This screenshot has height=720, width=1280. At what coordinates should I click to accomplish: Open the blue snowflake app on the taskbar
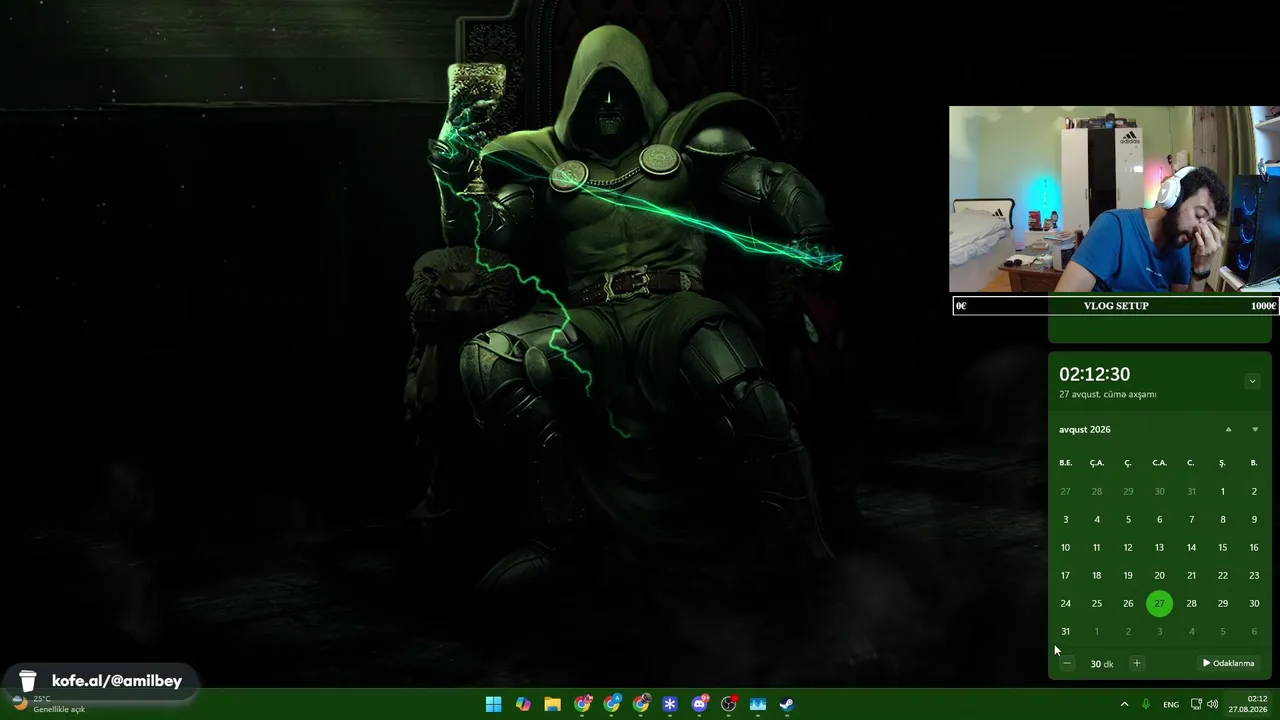[x=670, y=704]
